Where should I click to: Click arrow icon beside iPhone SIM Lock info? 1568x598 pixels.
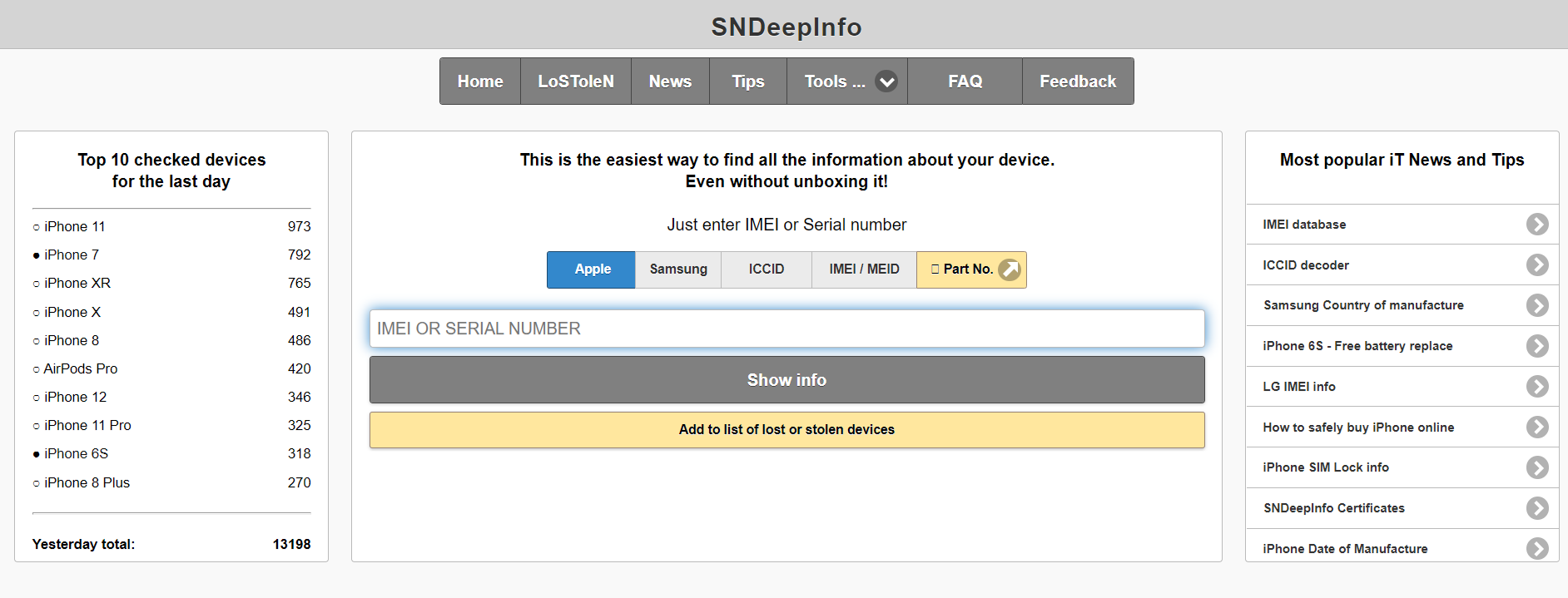tap(1537, 467)
